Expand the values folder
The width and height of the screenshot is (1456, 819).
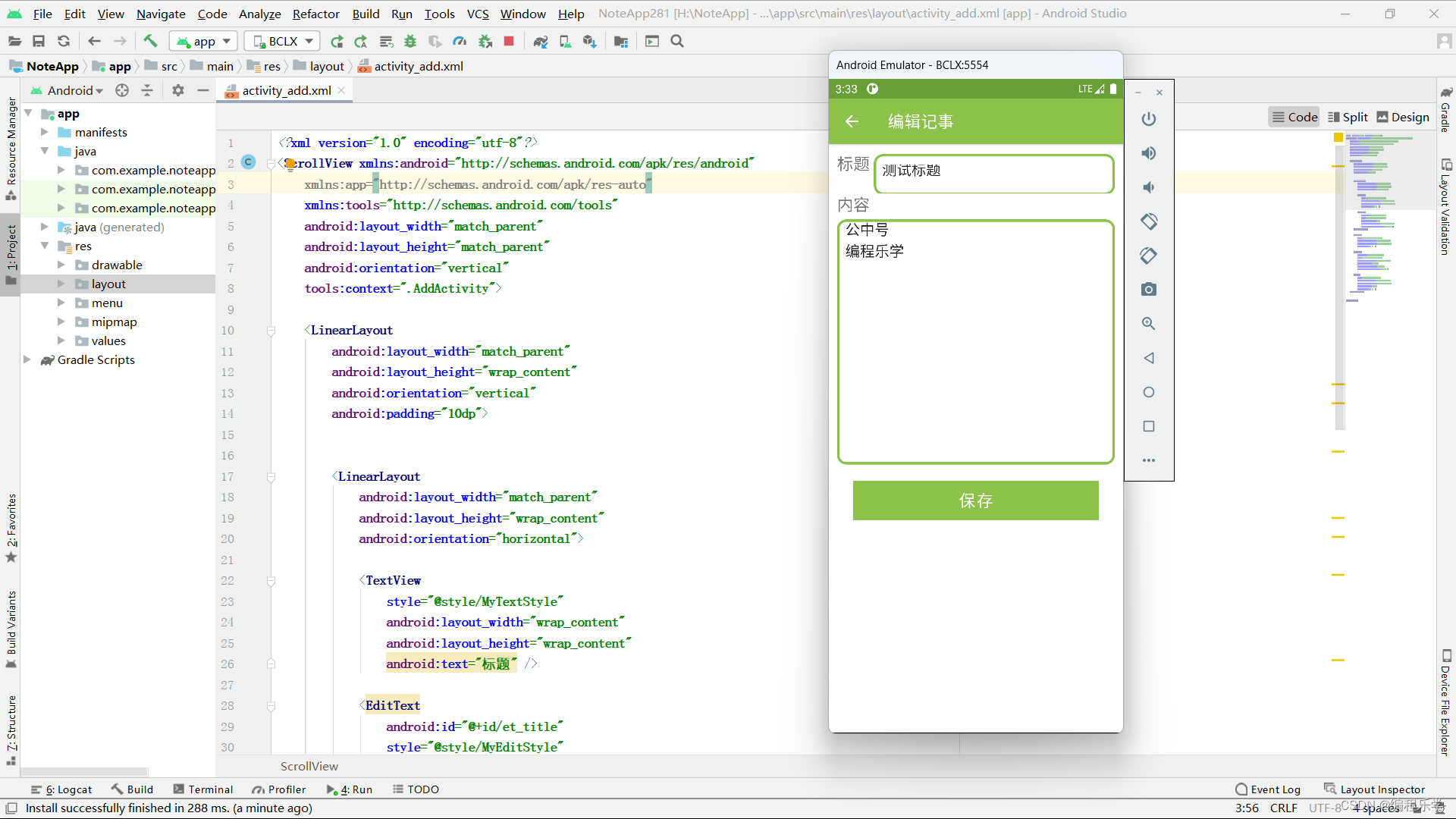click(x=61, y=340)
